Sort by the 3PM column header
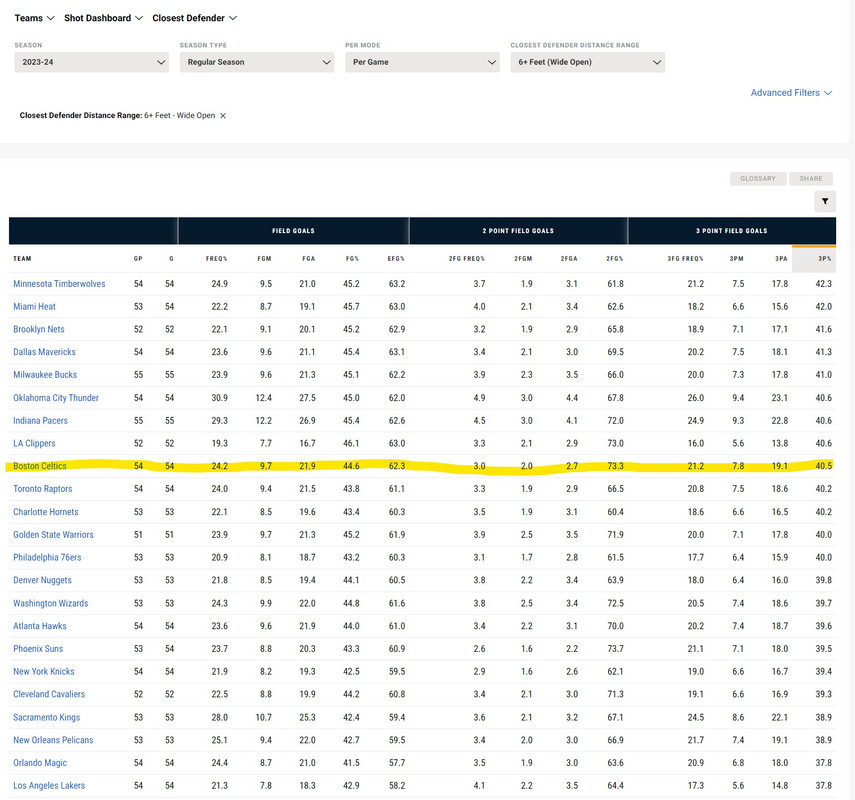Image resolution: width=855 pixels, height=800 pixels. (737, 258)
